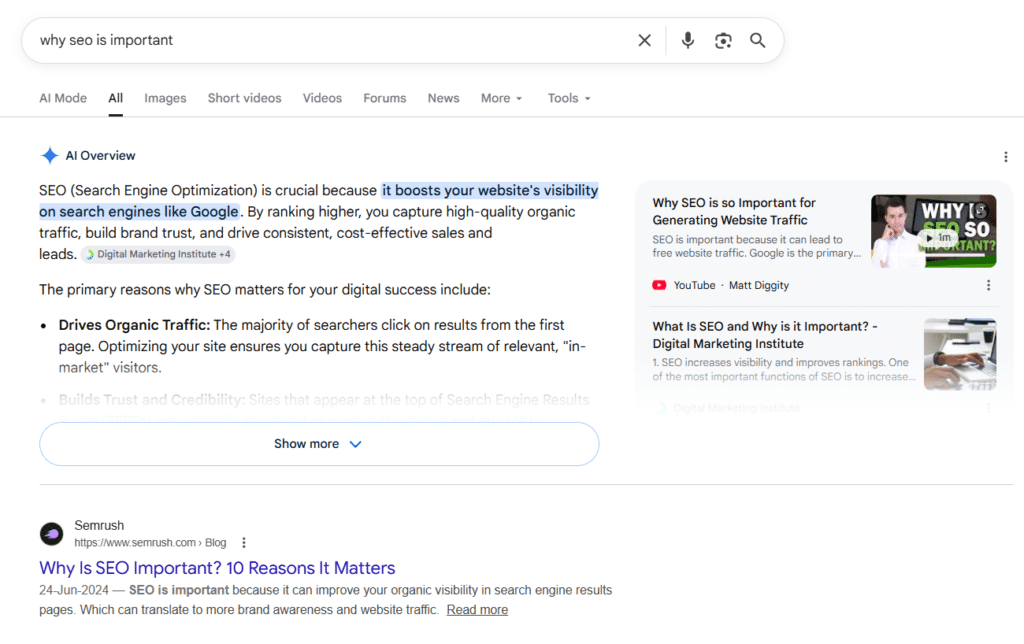1024x644 pixels.
Task: Click the Semrush site name text
Action: pyautogui.click(x=99, y=526)
